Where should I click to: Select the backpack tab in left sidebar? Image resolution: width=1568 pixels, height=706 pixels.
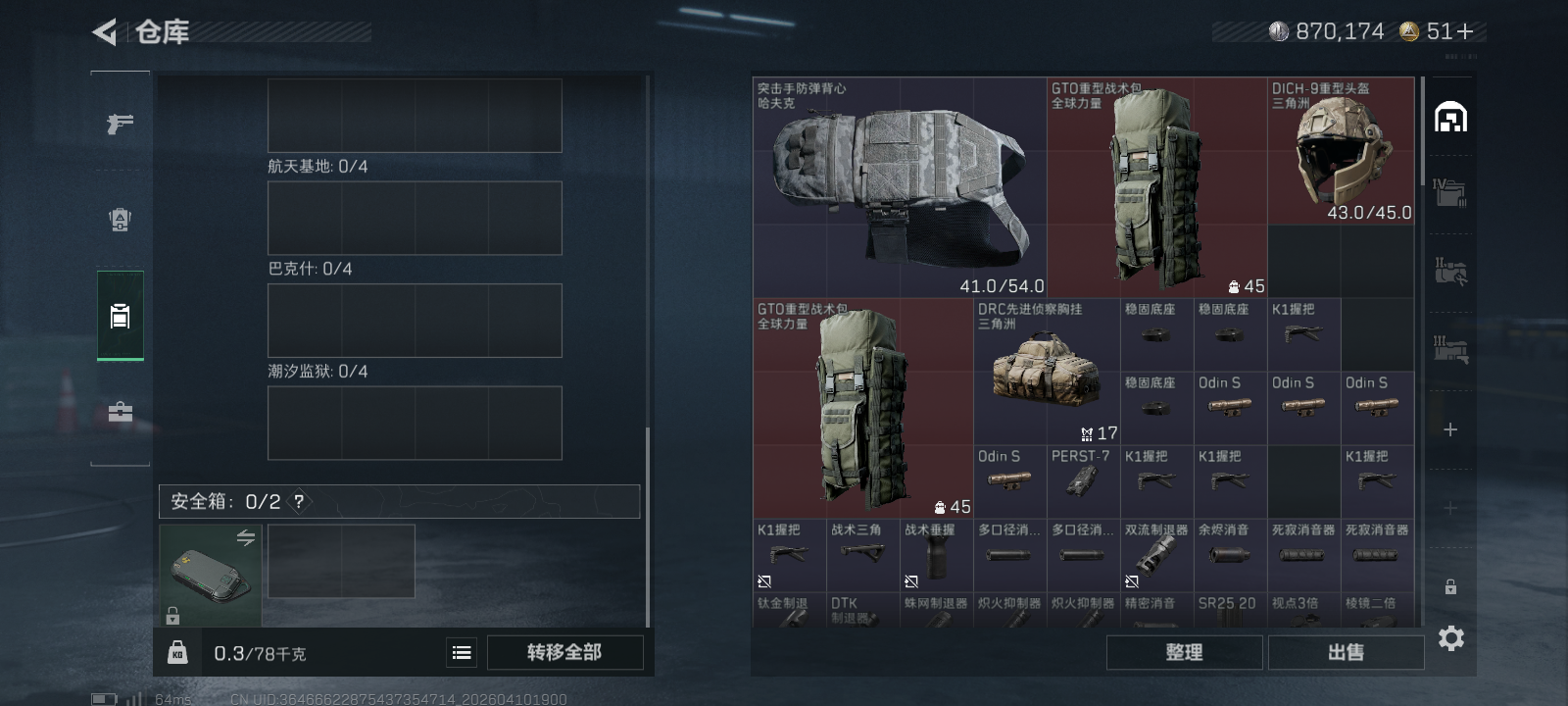(x=120, y=316)
